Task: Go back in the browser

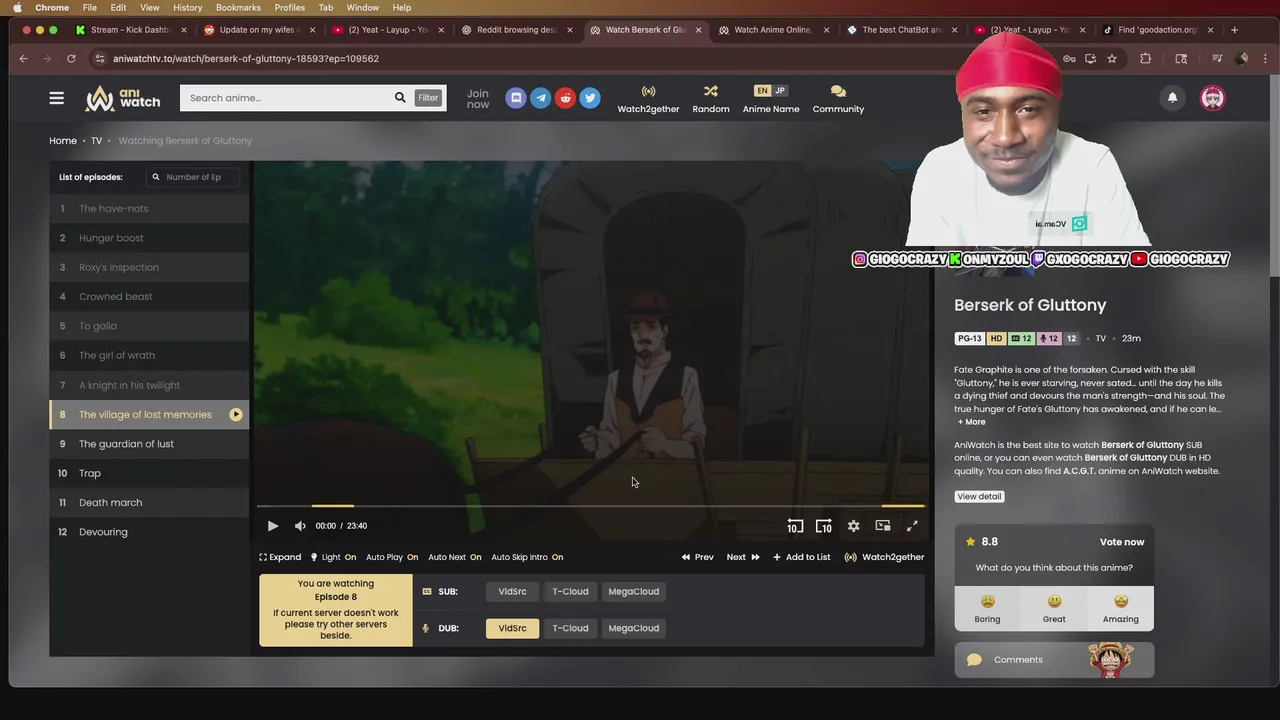Action: coord(23,58)
